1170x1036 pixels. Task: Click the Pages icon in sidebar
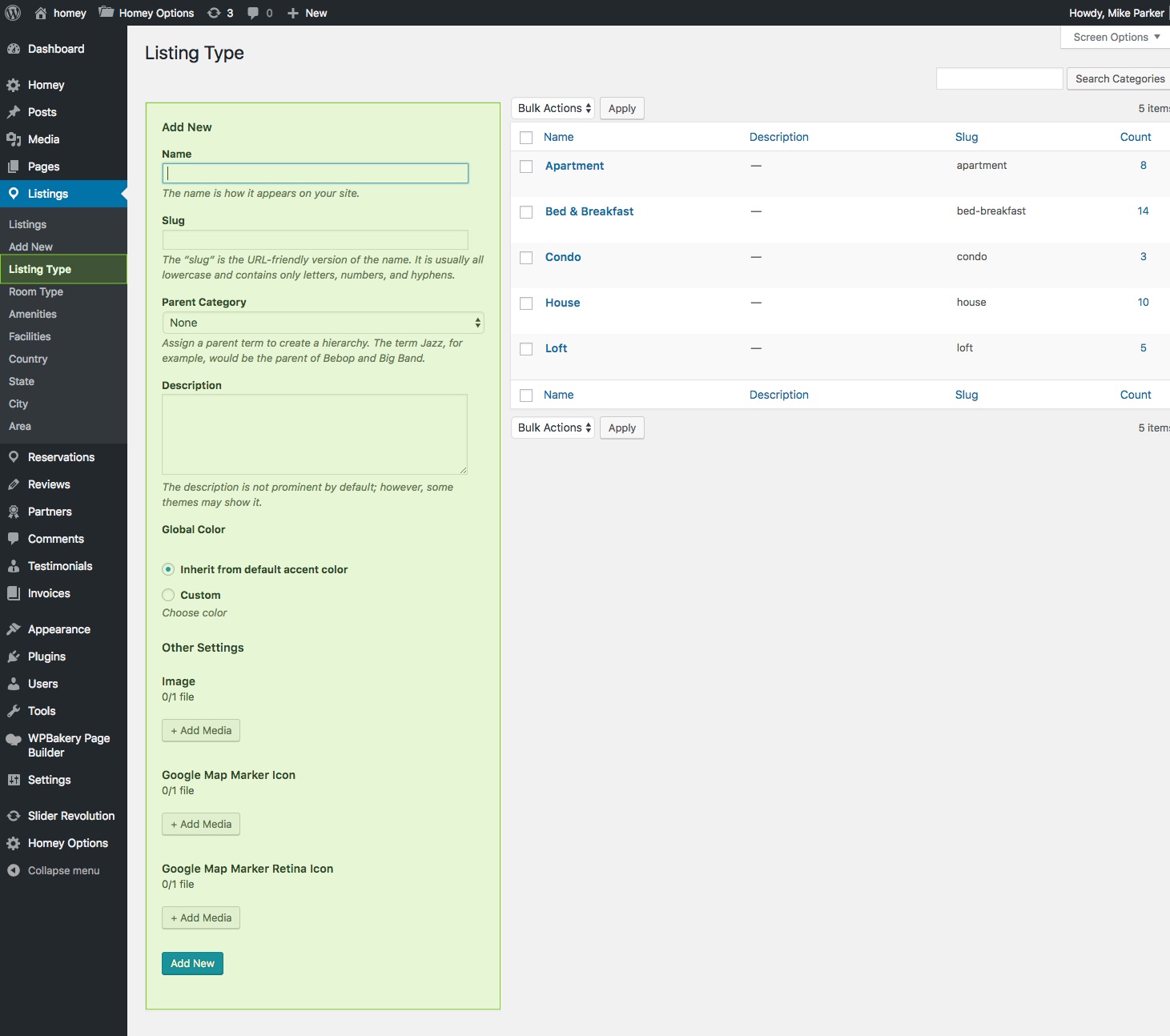(x=14, y=167)
